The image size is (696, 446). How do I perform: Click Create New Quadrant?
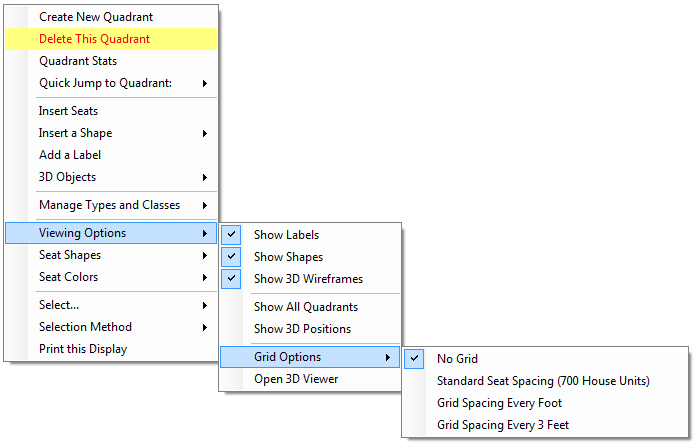[96, 17]
